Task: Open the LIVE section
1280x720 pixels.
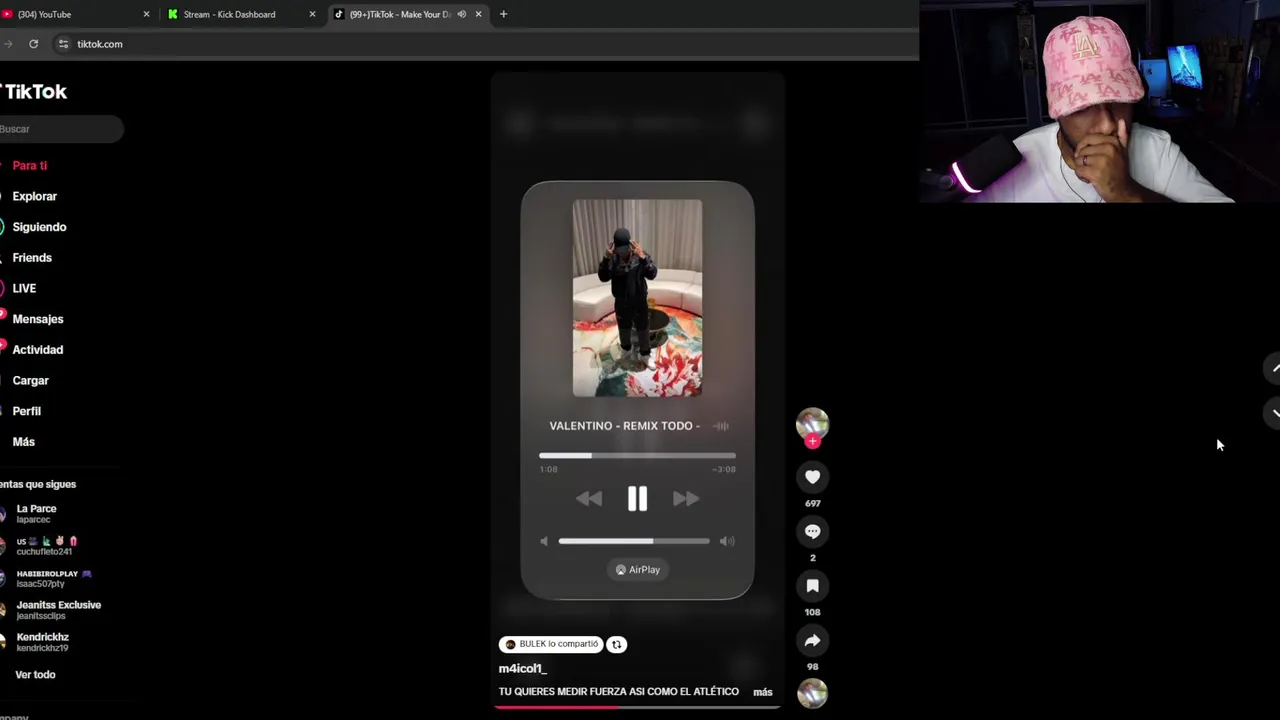Action: click(24, 289)
